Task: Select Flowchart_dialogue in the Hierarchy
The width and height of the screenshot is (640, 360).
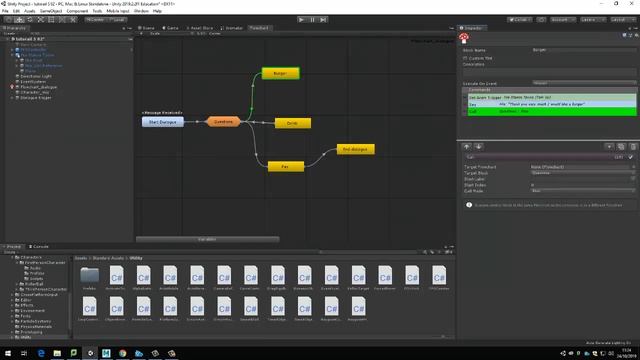Action: pyautogui.click(x=39, y=87)
